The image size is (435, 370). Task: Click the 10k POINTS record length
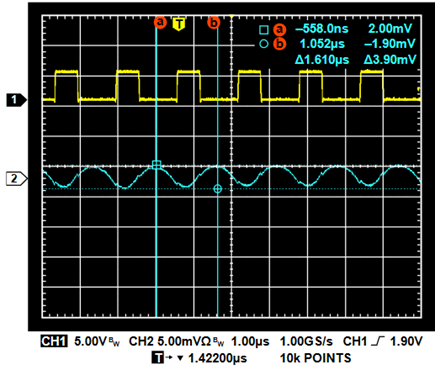[315, 358]
